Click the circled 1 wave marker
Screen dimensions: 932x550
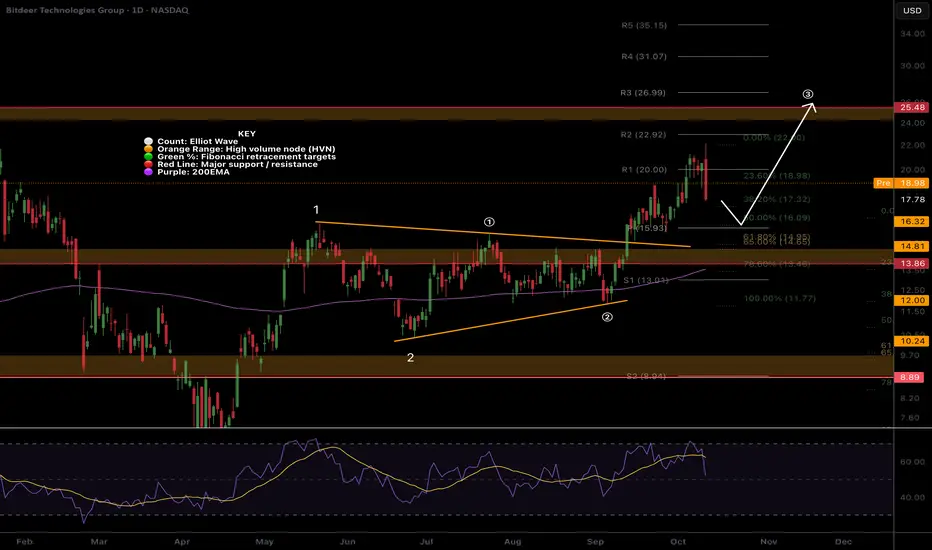click(x=489, y=222)
